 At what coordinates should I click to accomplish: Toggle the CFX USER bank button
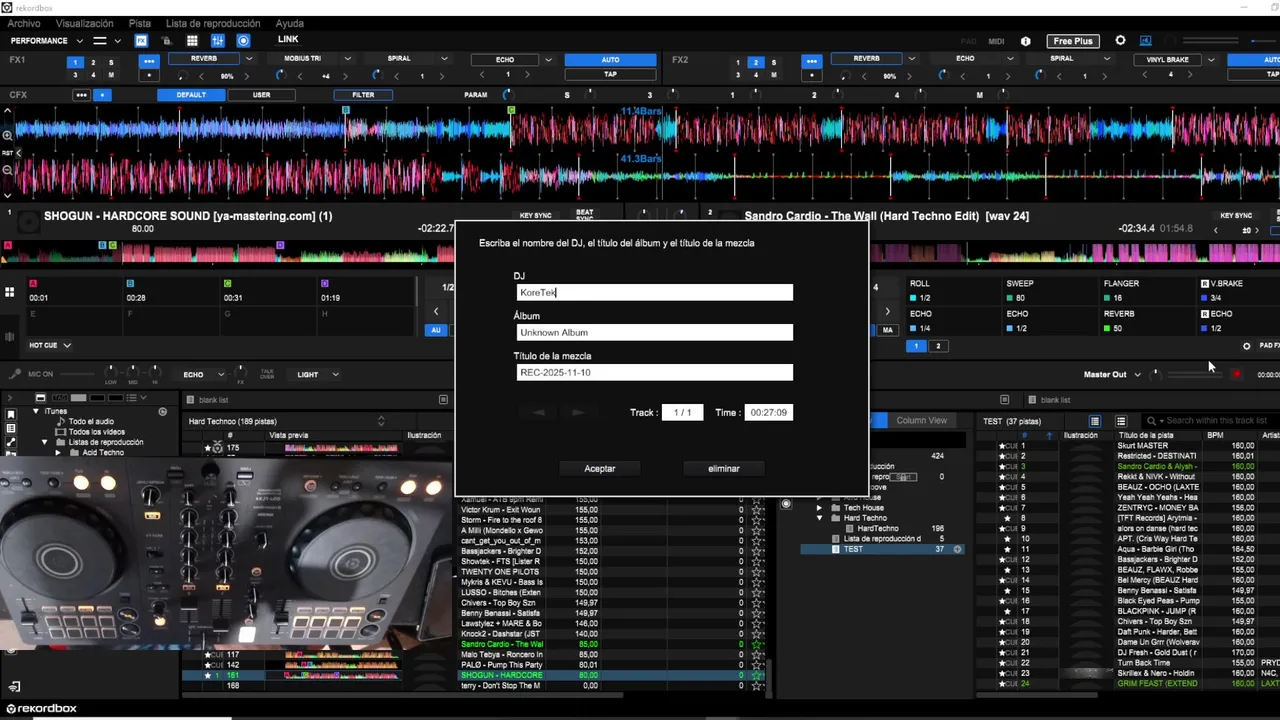point(261,95)
